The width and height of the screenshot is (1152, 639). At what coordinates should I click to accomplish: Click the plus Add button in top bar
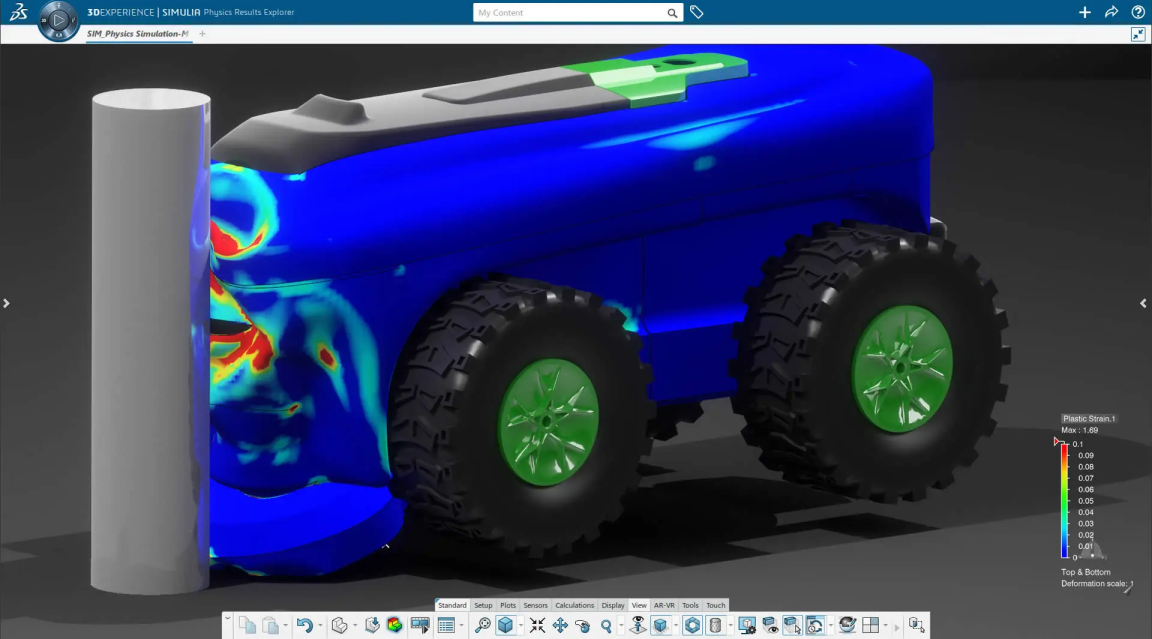(1085, 12)
